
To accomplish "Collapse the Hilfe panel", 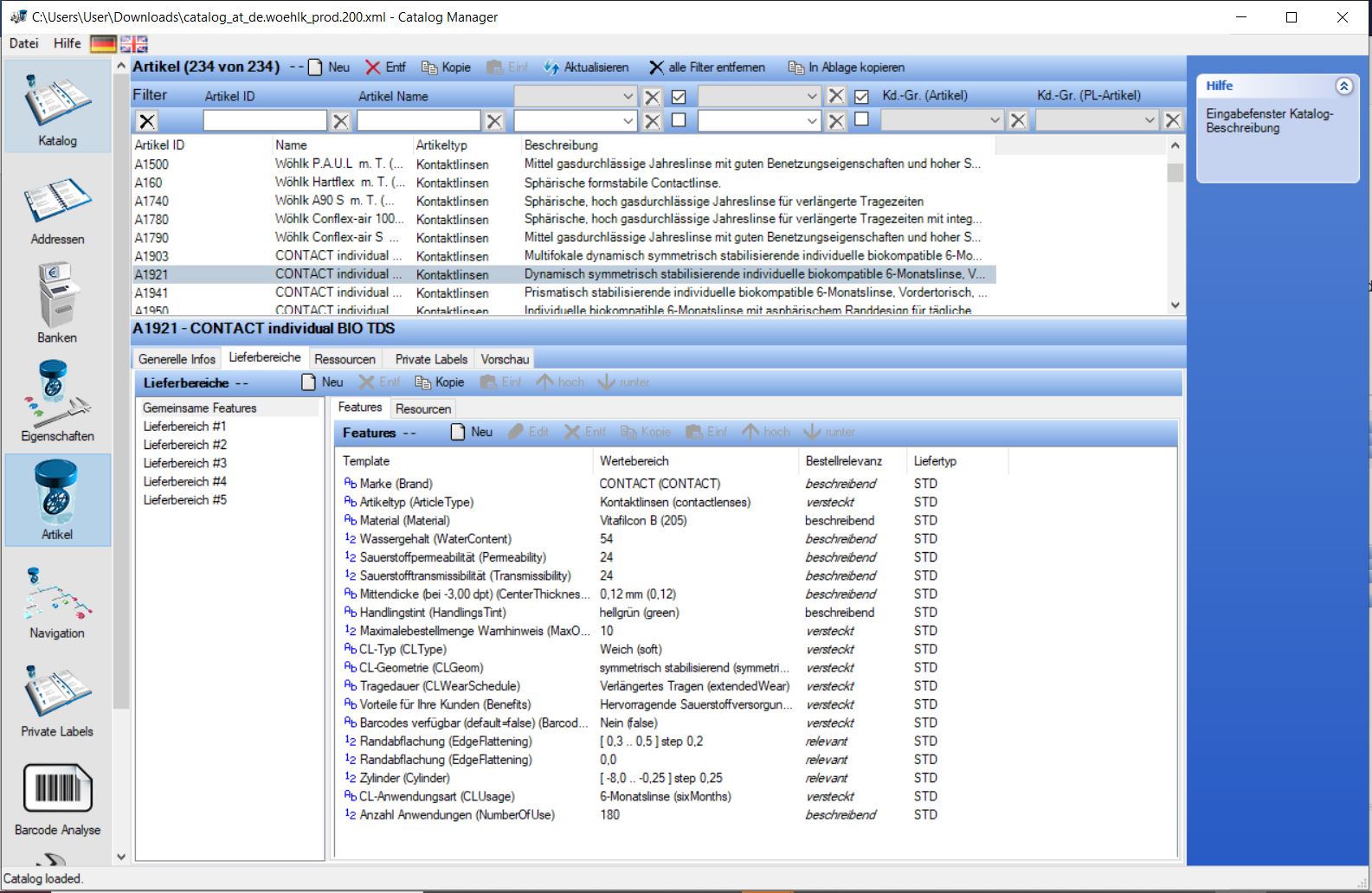I will [1343, 86].
